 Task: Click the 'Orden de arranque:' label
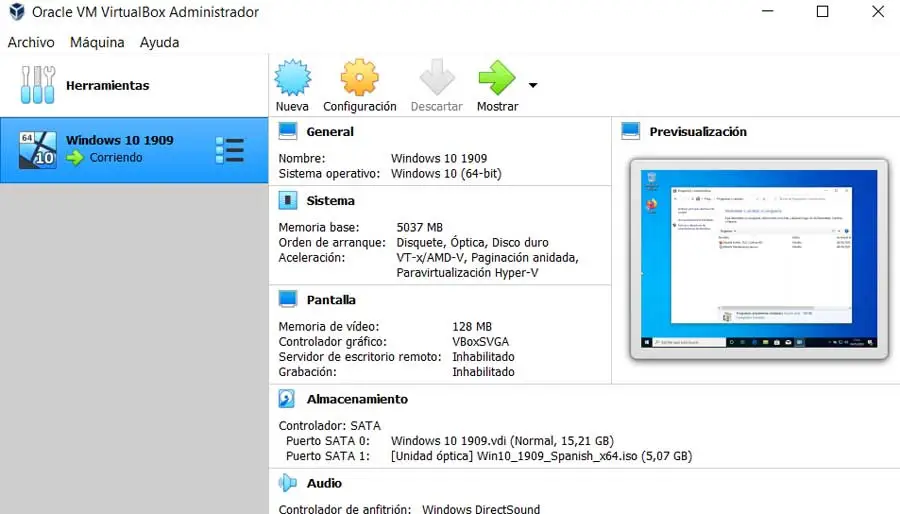pos(332,243)
